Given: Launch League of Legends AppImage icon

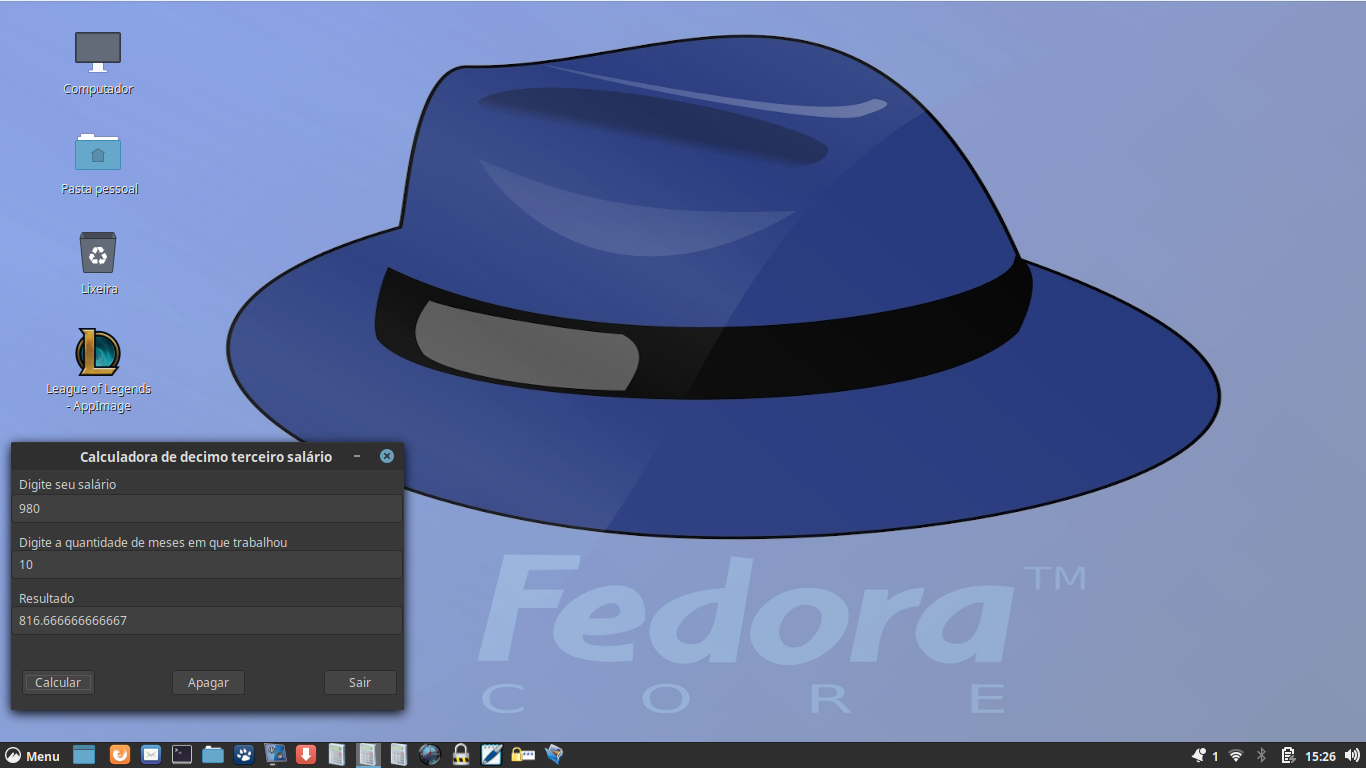Looking at the screenshot, I should coord(98,352).
